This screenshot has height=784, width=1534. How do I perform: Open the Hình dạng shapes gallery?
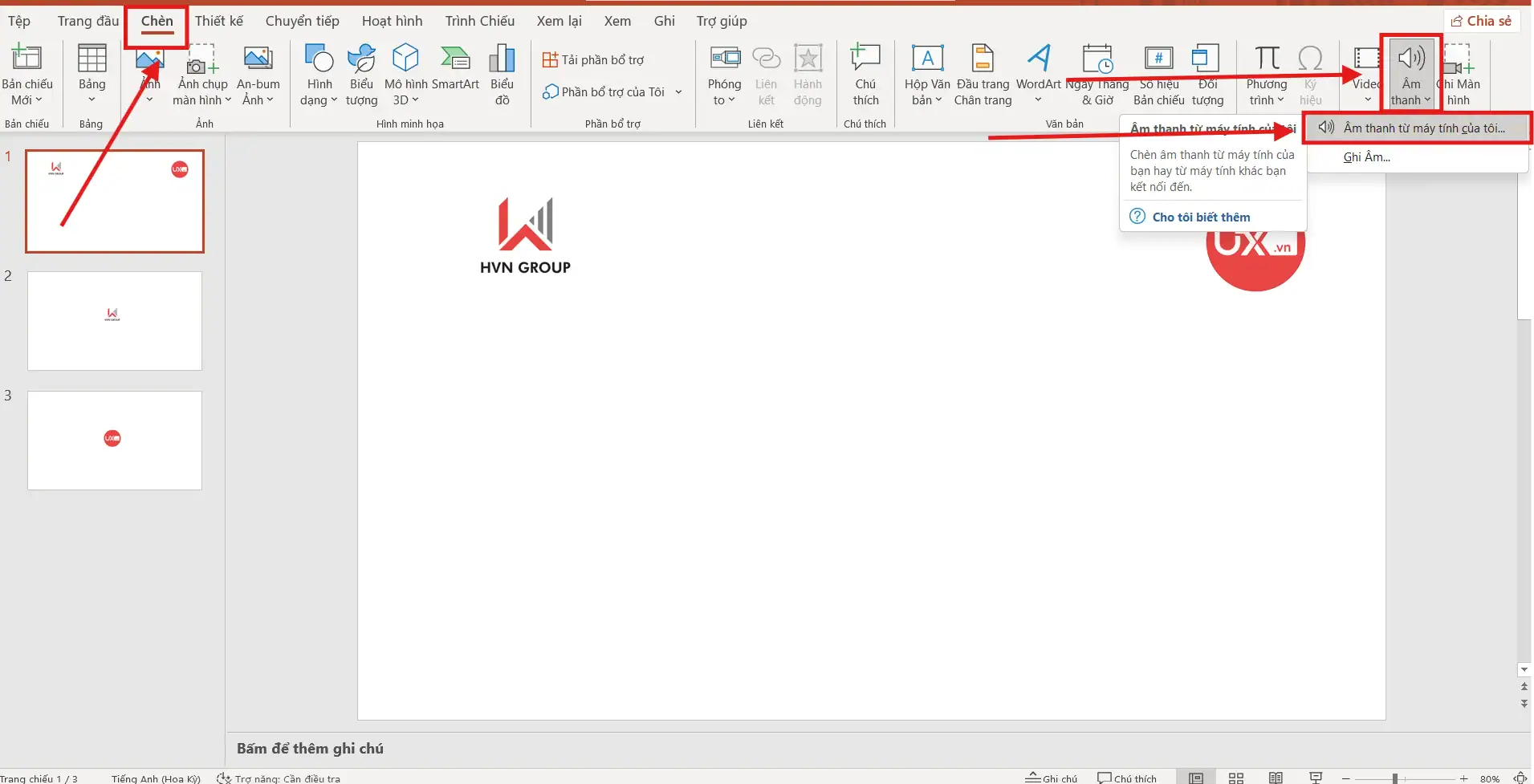(x=319, y=75)
